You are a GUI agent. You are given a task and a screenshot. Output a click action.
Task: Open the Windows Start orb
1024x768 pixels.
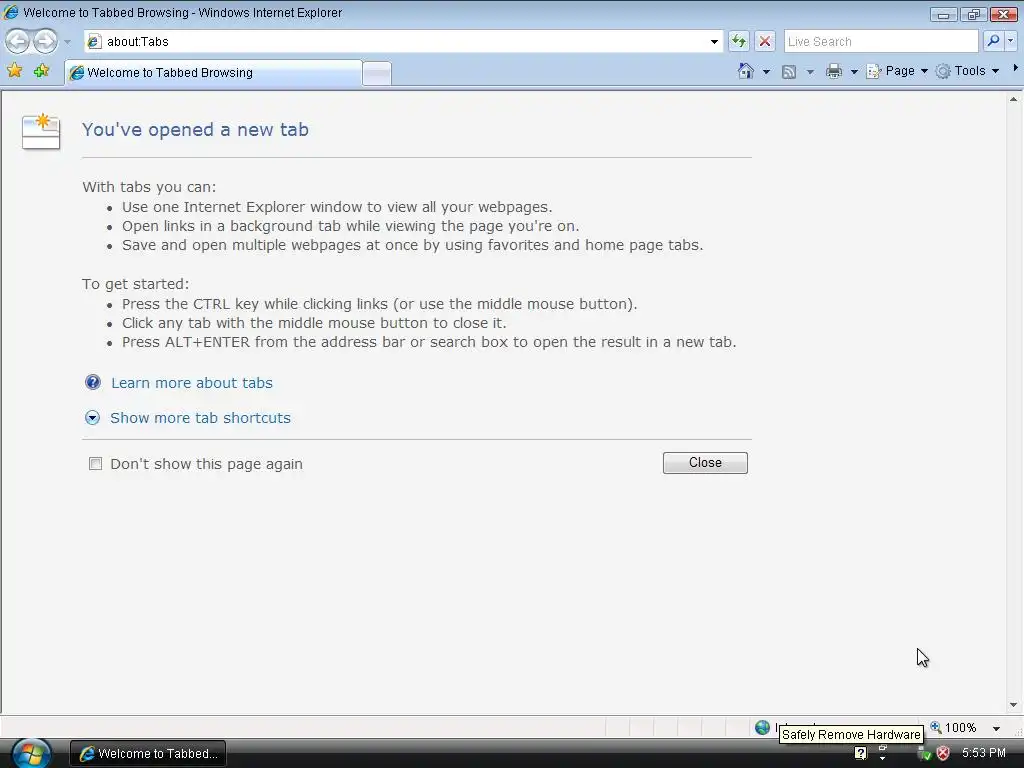click(31, 754)
